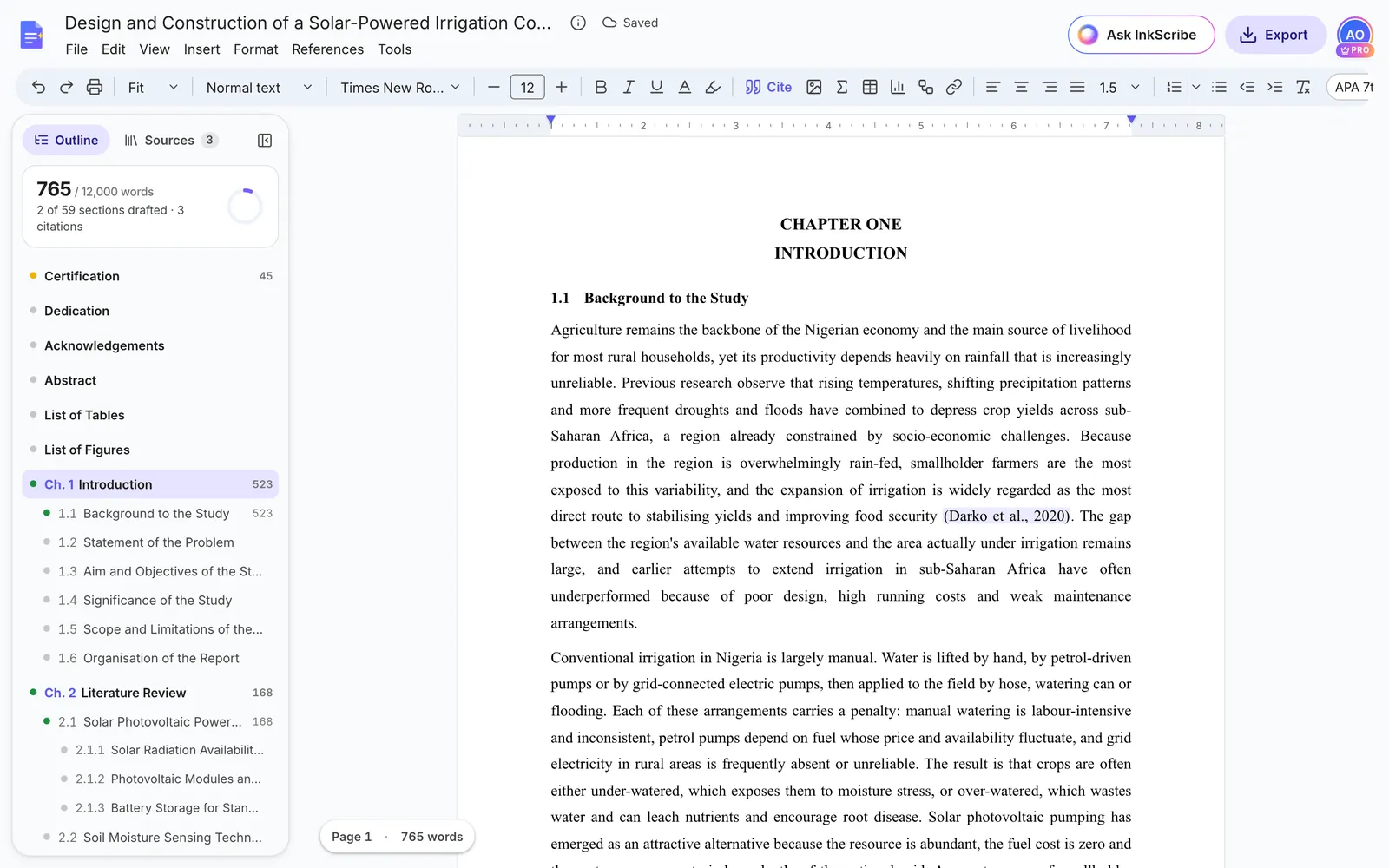Open the Tools menu

pyautogui.click(x=394, y=49)
